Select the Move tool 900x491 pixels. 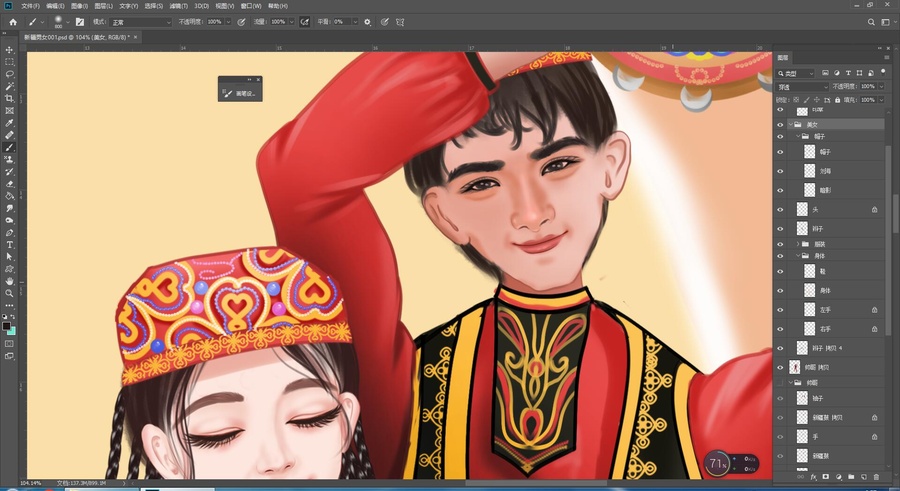point(9,50)
